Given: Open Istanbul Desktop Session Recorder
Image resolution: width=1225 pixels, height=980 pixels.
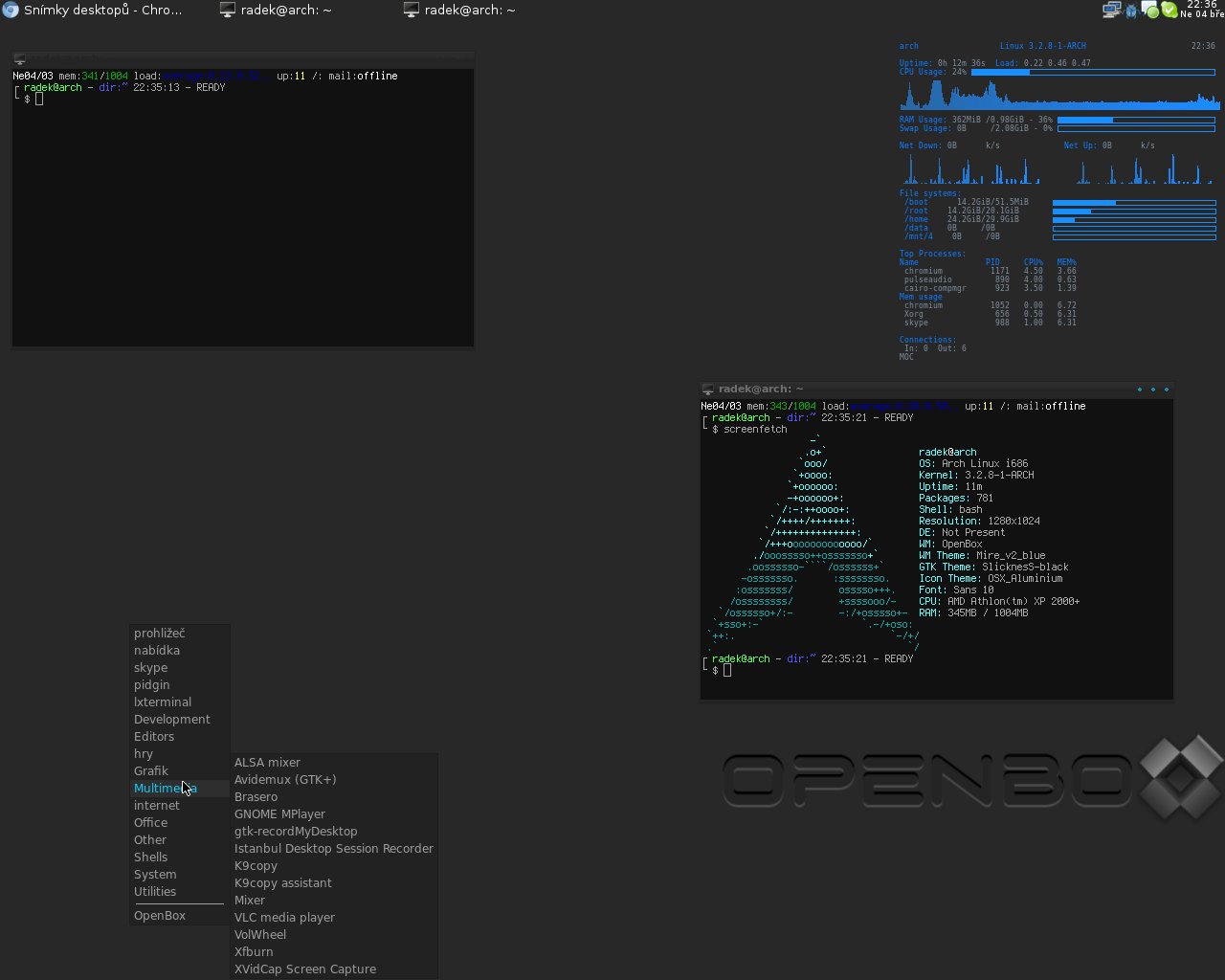Looking at the screenshot, I should 335,849.
